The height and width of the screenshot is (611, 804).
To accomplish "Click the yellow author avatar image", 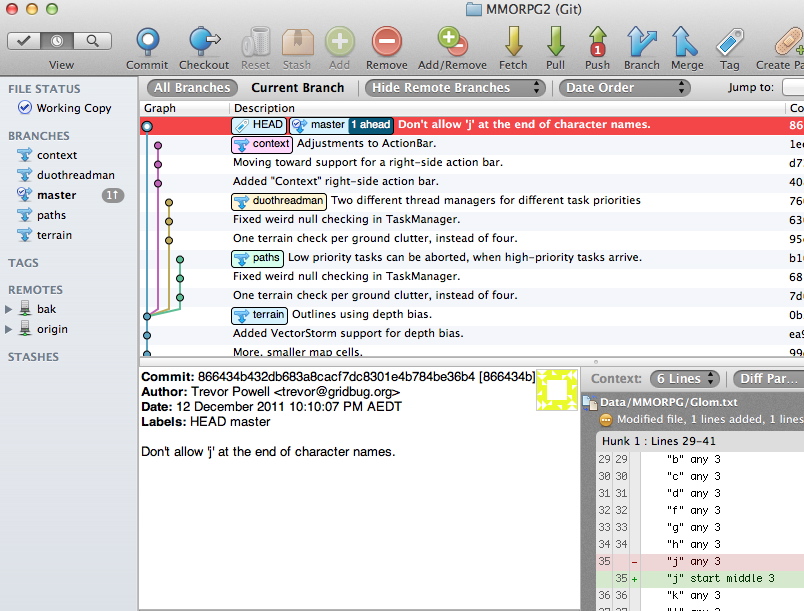I will point(556,390).
